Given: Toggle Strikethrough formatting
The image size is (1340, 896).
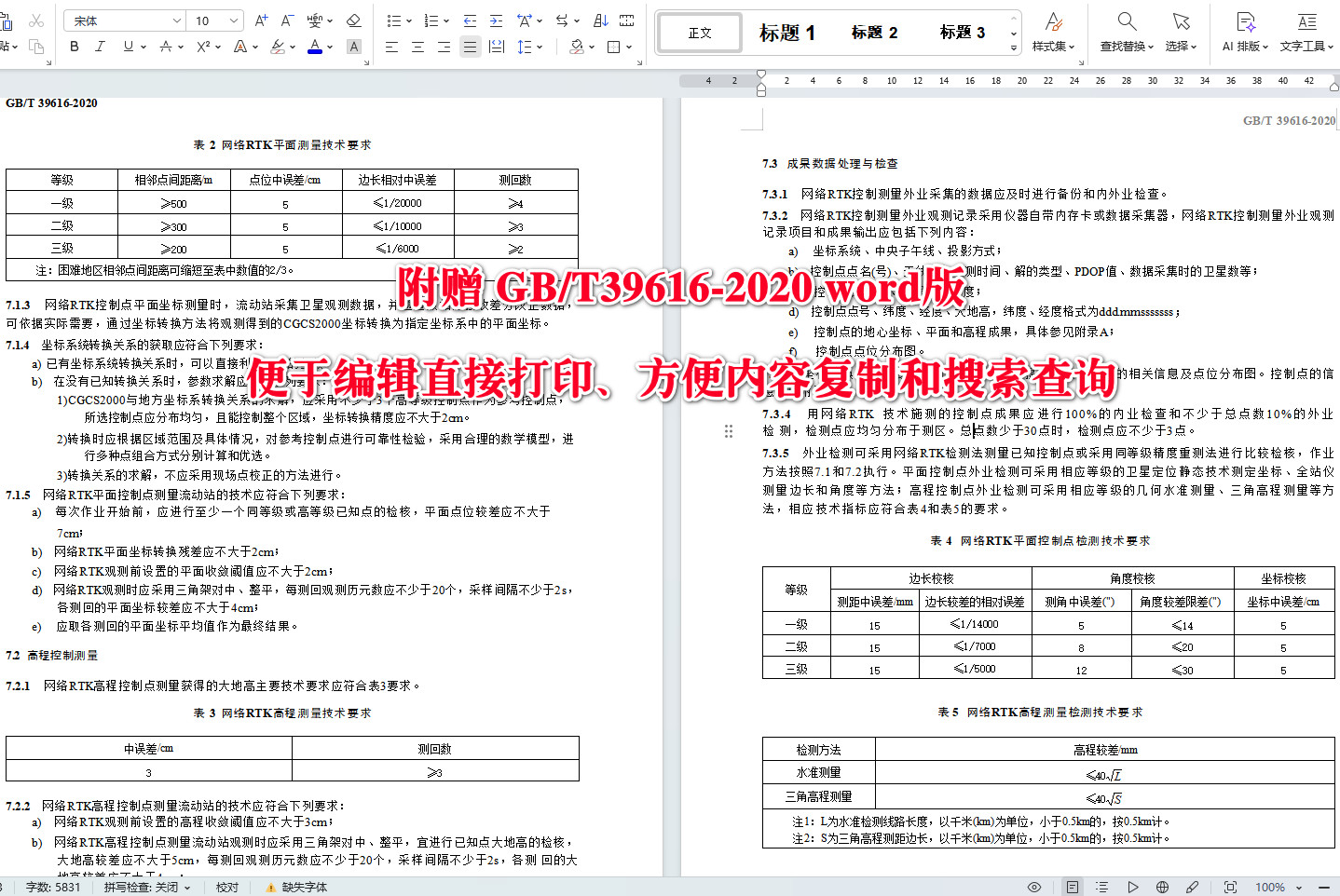Looking at the screenshot, I should pos(165,46).
